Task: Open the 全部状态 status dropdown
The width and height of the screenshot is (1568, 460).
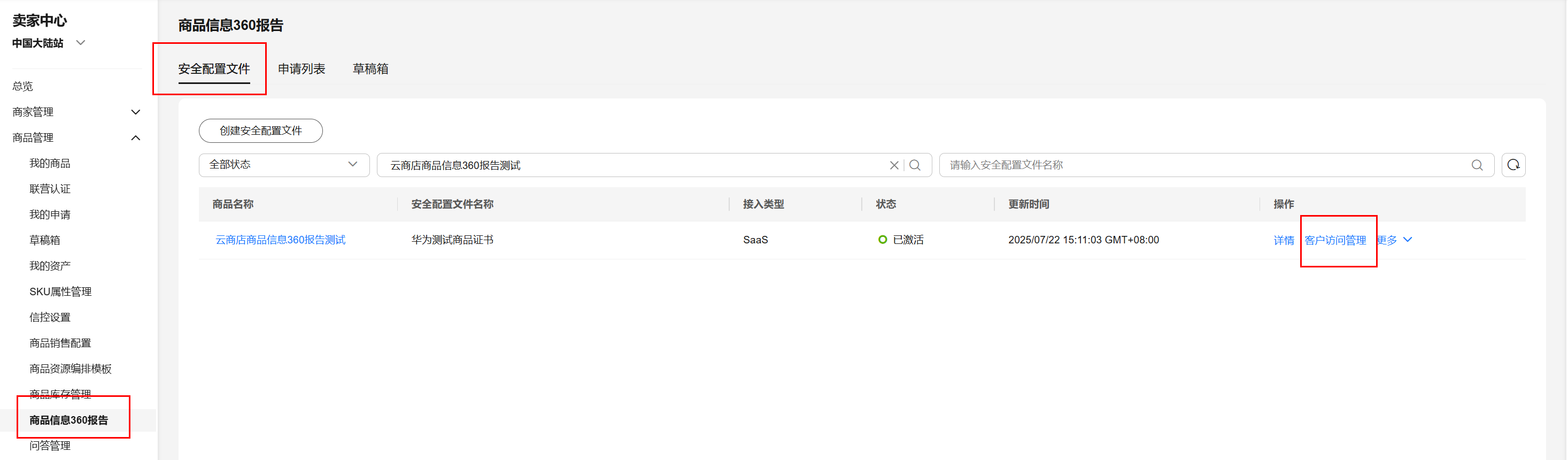Action: pyautogui.click(x=284, y=165)
